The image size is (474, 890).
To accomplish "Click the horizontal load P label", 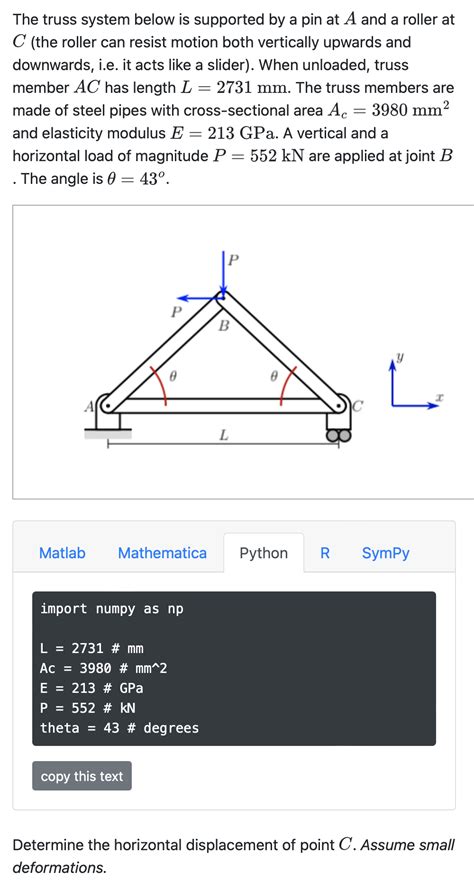I will (177, 311).
